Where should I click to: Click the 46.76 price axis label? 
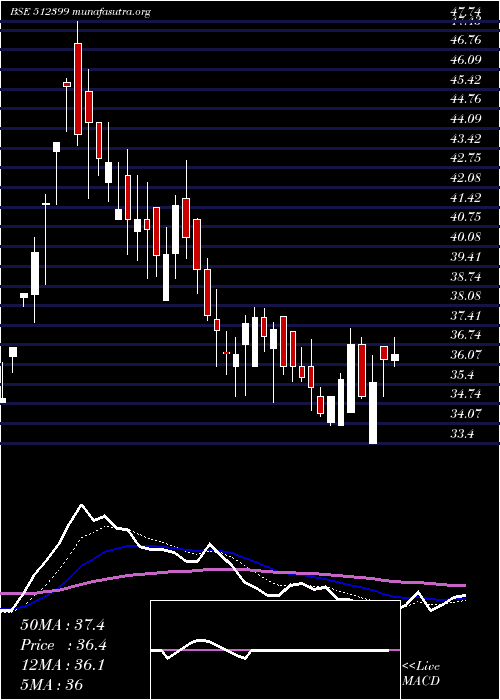coord(466,40)
